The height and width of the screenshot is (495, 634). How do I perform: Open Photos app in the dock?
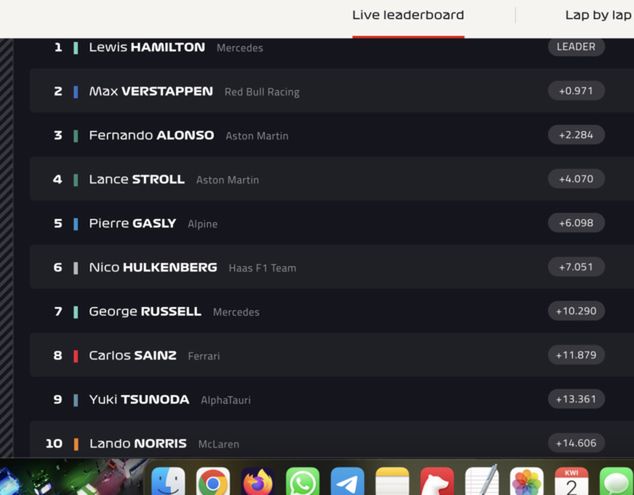point(526,482)
